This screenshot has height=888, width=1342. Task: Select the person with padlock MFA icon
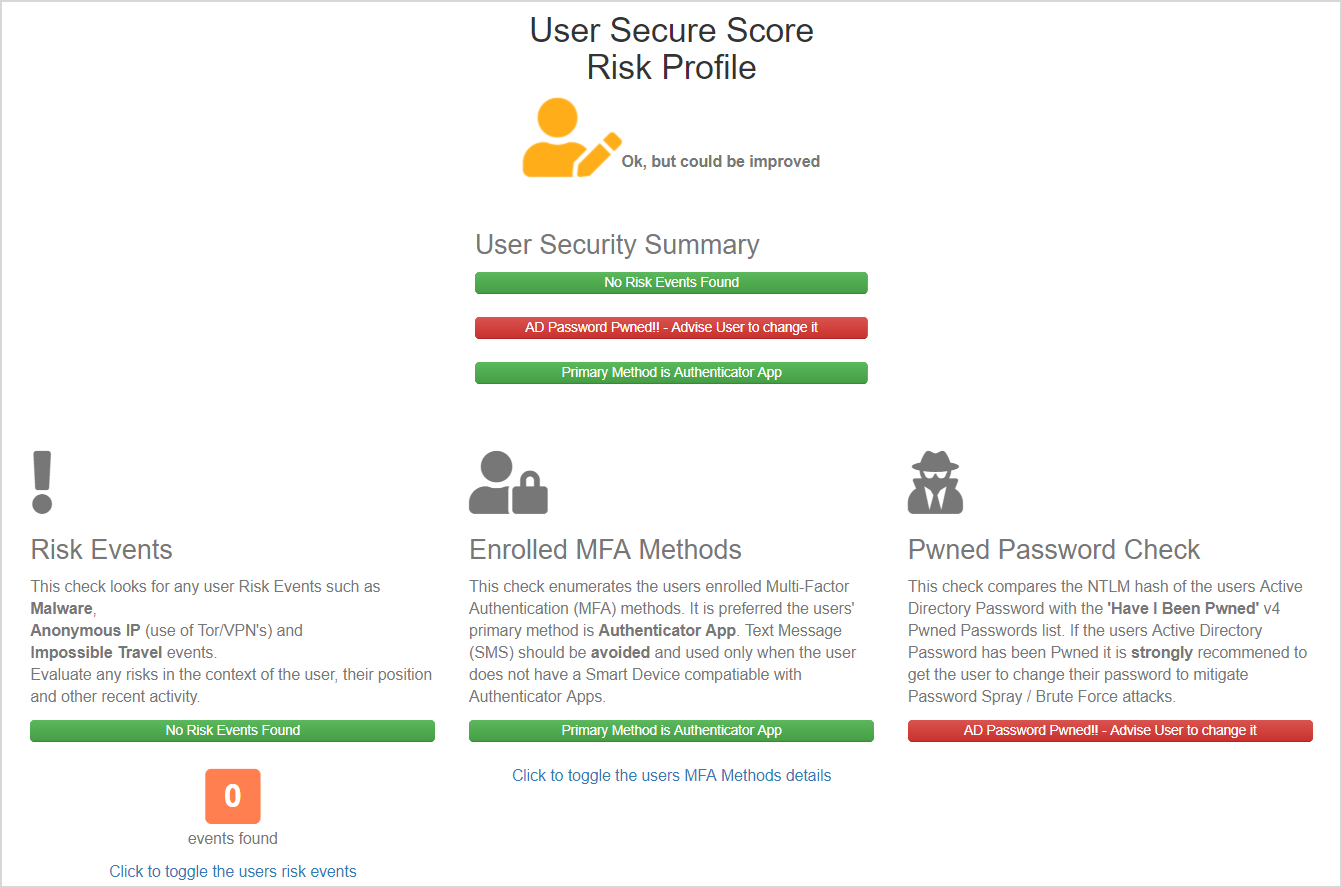coord(508,481)
